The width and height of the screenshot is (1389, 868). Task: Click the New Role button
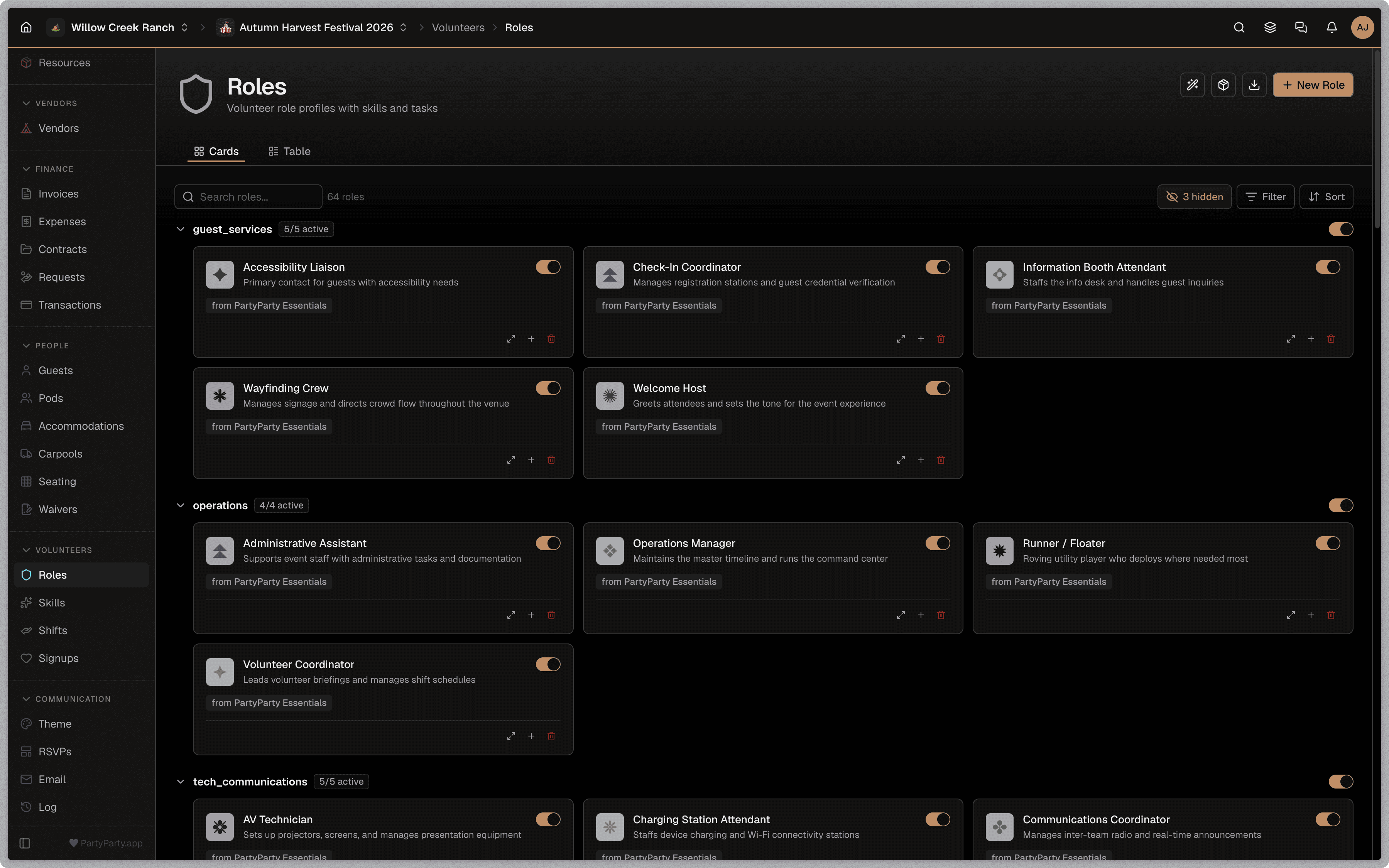click(1313, 85)
